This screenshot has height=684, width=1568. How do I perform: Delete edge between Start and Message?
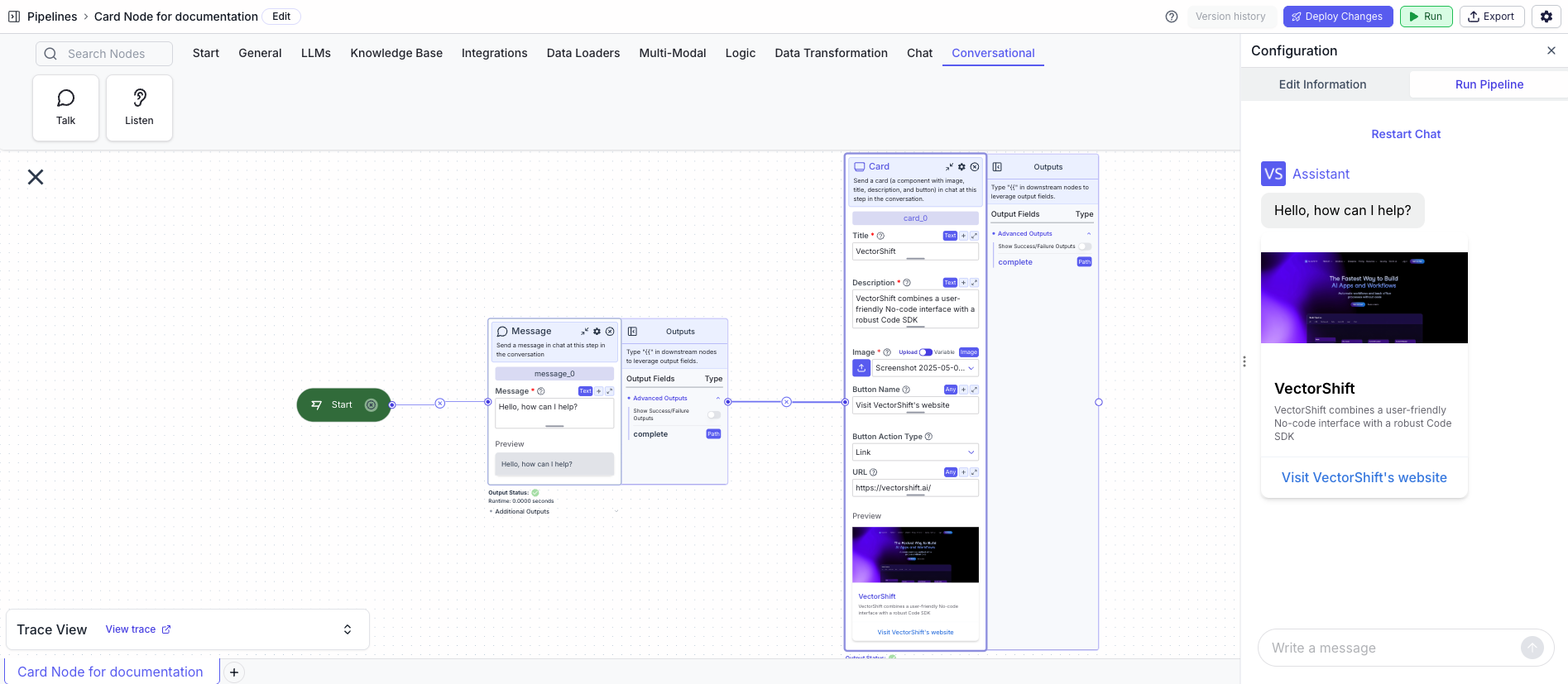(x=440, y=404)
